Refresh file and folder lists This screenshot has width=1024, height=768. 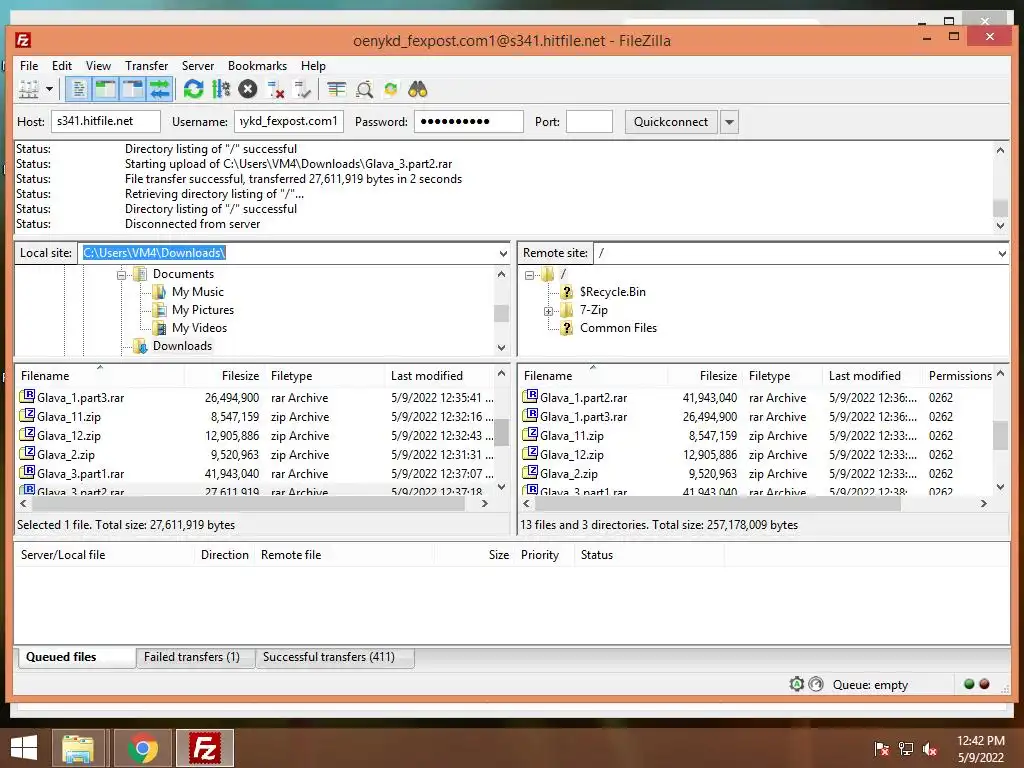coord(193,89)
